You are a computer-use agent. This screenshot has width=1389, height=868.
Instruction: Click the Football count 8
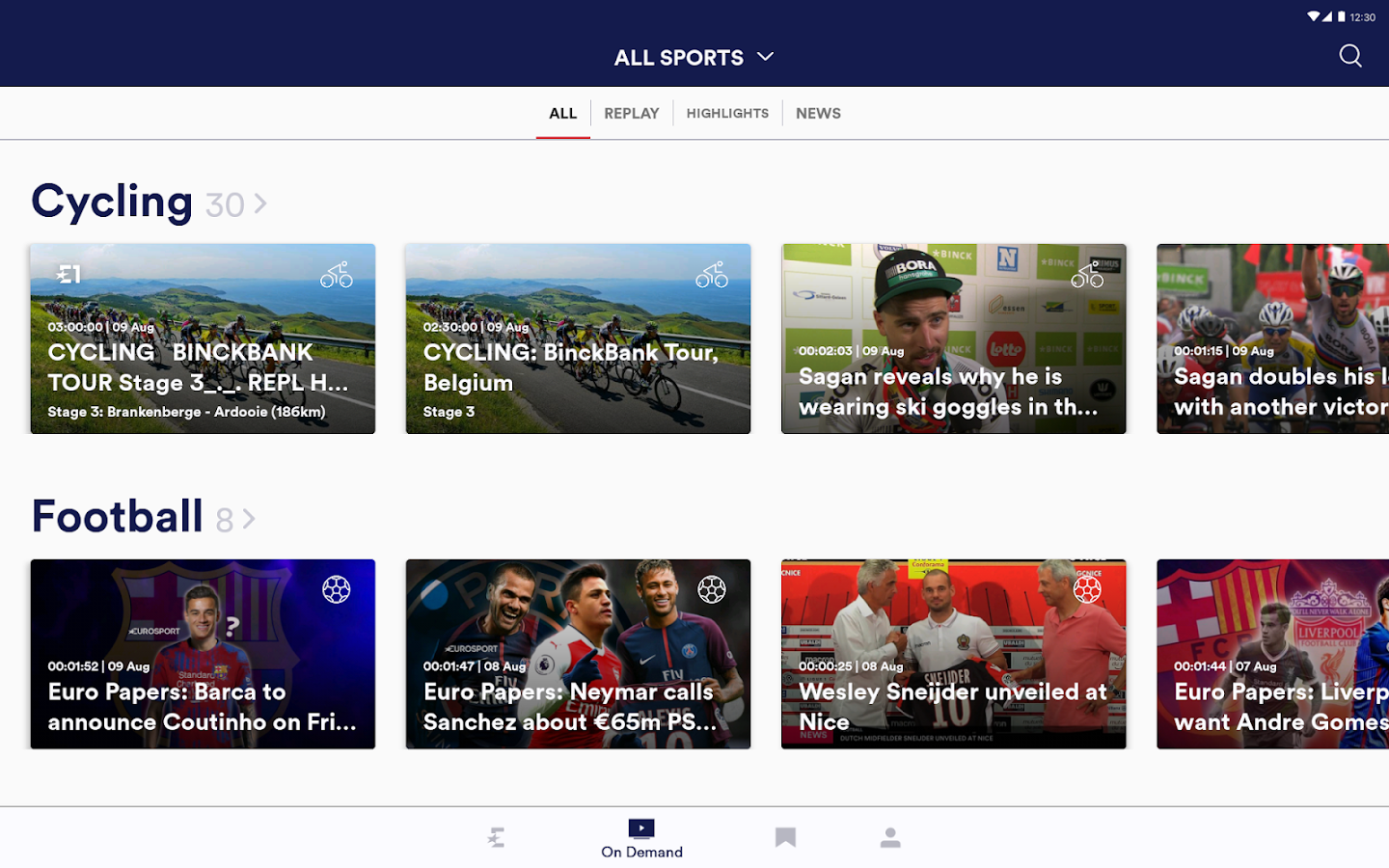225,521
